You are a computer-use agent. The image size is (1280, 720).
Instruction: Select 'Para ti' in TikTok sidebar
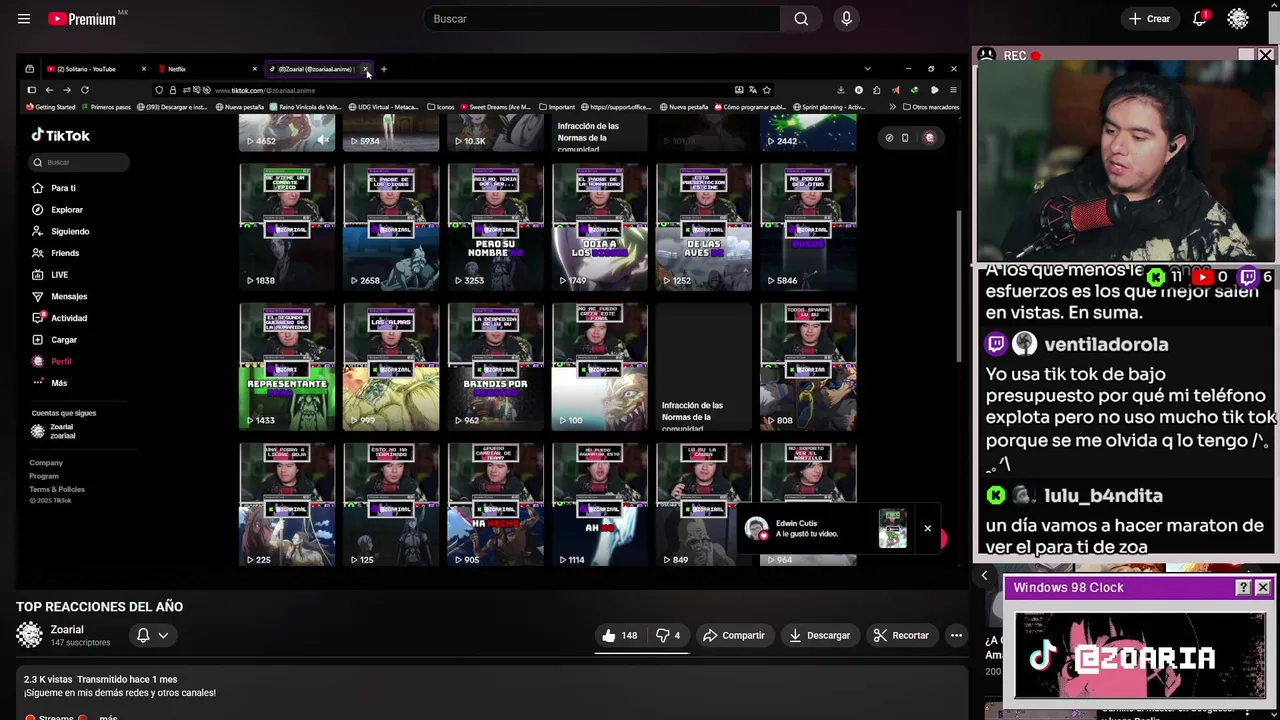(x=55, y=188)
